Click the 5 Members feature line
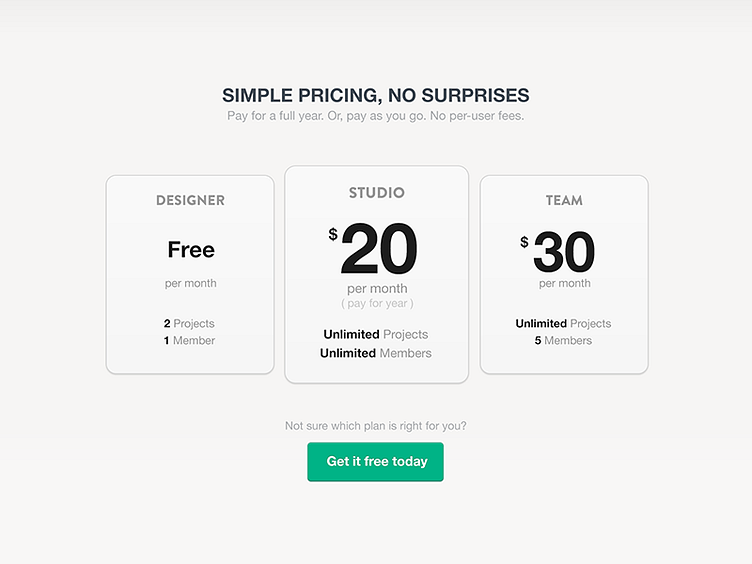Viewport: 752px width, 564px height. pyautogui.click(x=563, y=341)
